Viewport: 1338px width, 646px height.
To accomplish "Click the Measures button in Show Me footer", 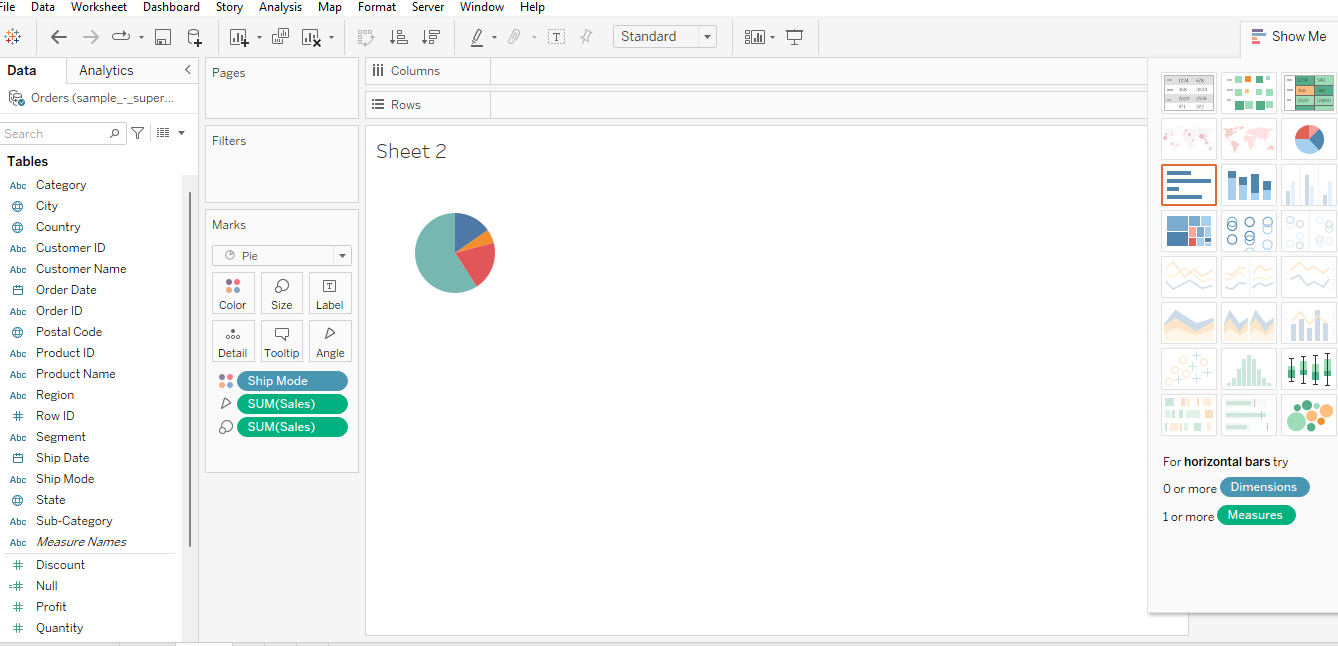I will 1256,515.
